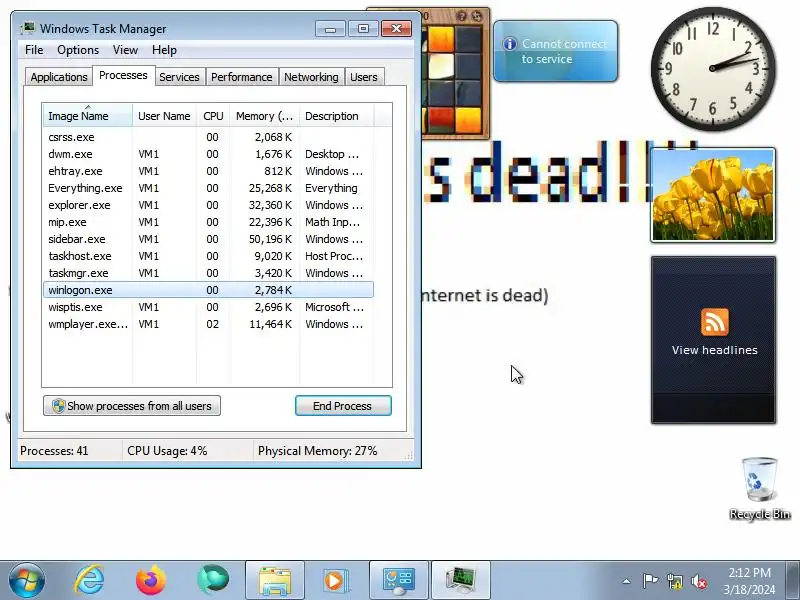The image size is (800, 600).
Task: Open the File menu
Action: click(x=34, y=50)
